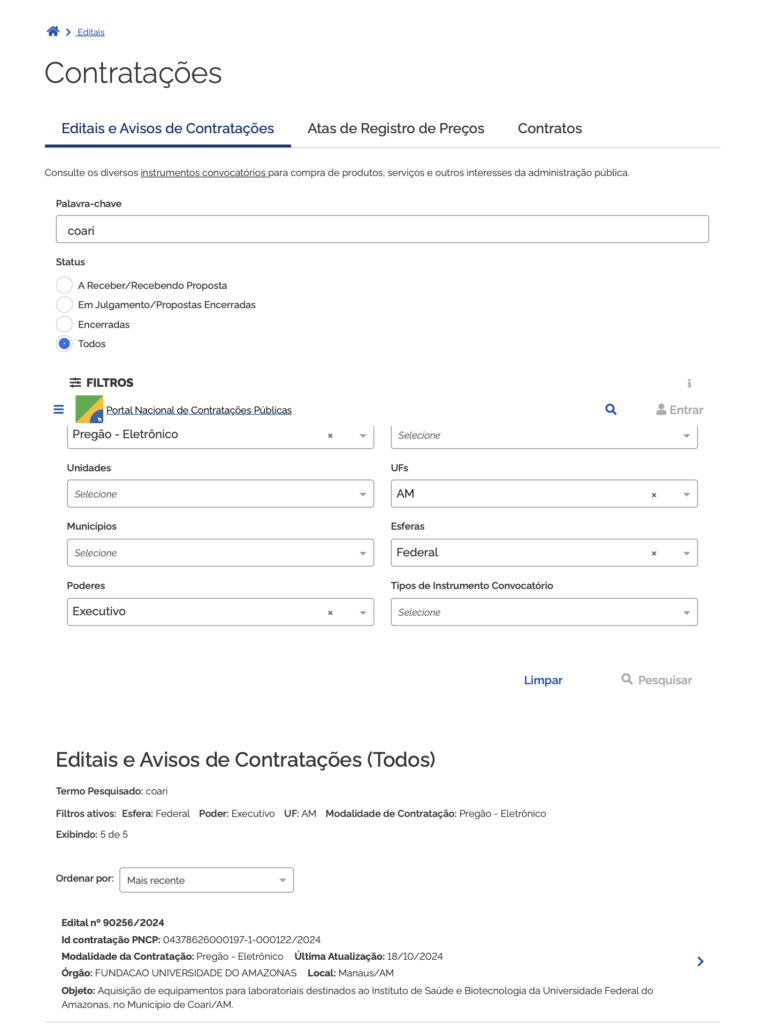Screen dimensions: 763x1024
Task: Open the Ordenar por Mais recente dropdown
Action: 206,880
